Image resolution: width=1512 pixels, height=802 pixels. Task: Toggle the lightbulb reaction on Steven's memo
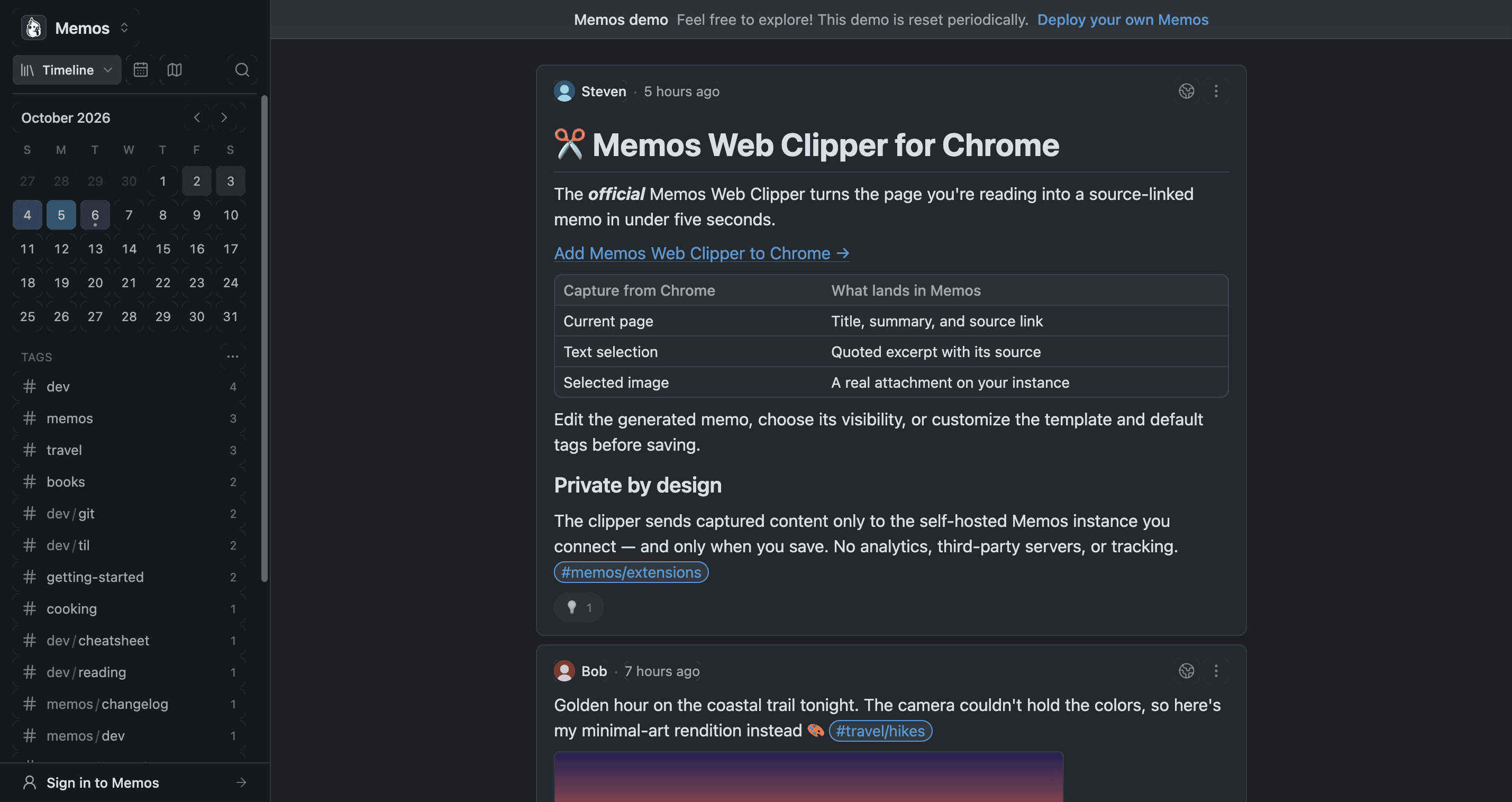point(579,607)
